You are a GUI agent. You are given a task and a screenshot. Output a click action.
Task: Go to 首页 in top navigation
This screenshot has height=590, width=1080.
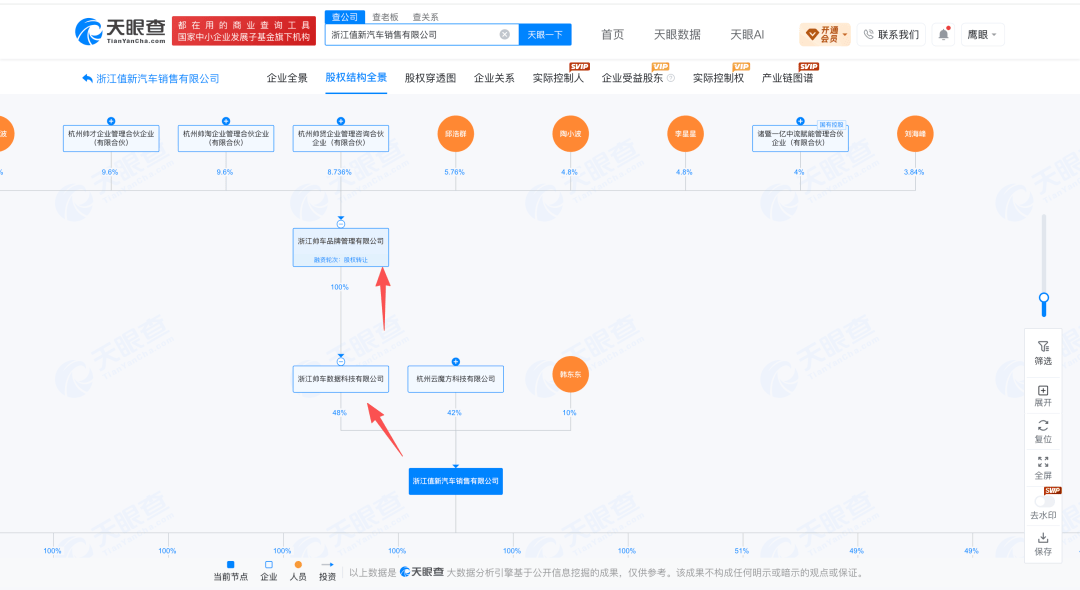tap(612, 34)
